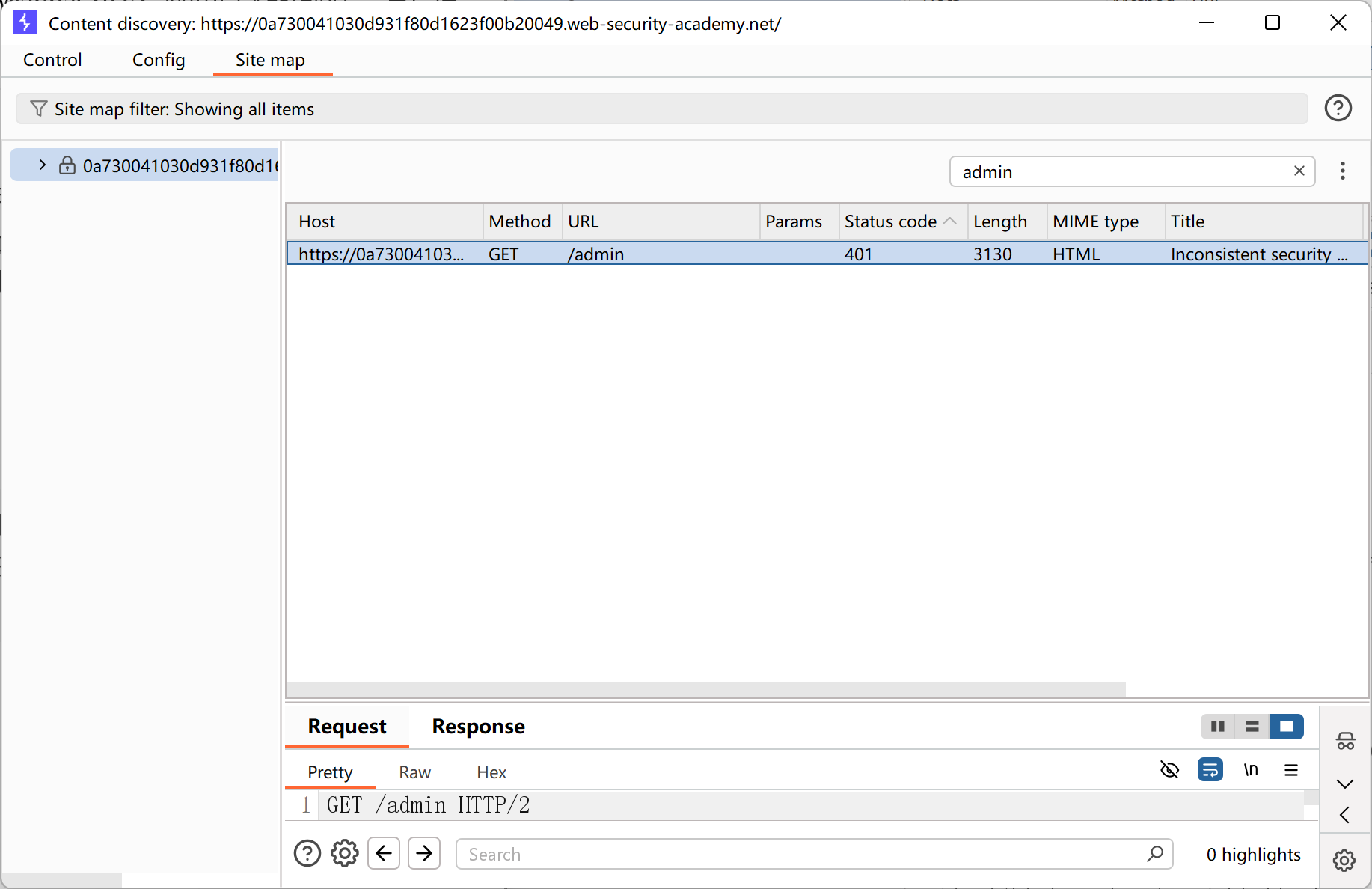Clear the admin search text
This screenshot has width=1372, height=889.
(x=1299, y=171)
